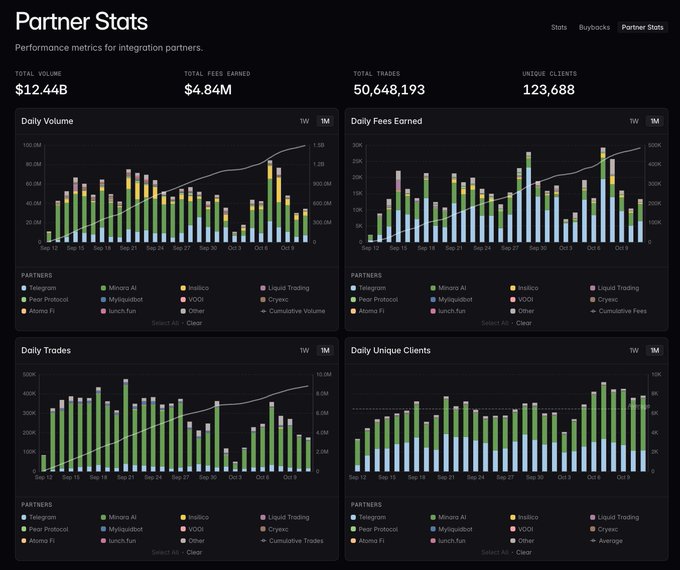
Task: Toggle Telegram in Daily Fees Earned legend
Action: tap(368, 288)
